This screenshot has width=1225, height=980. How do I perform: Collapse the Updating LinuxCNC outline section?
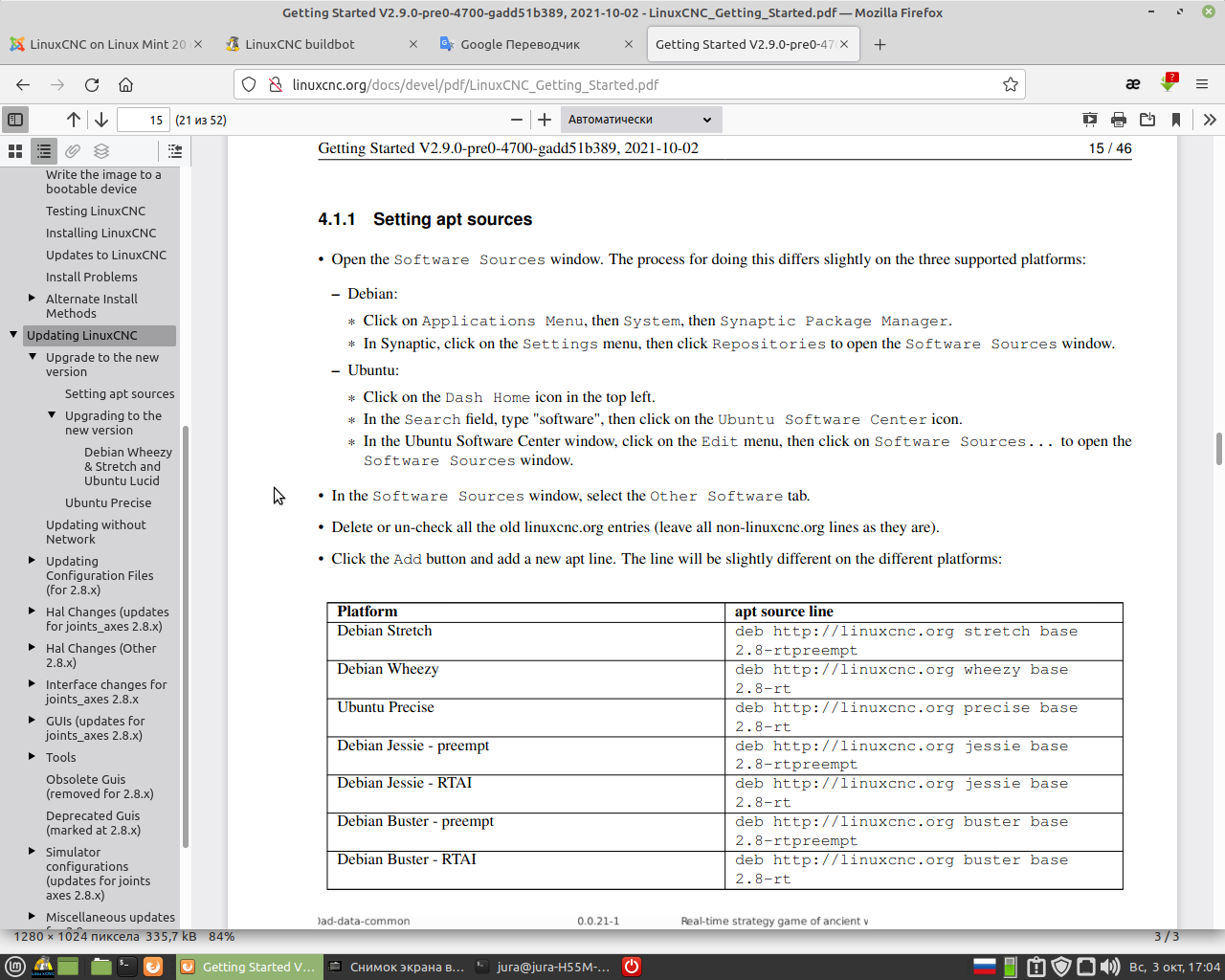(13, 335)
